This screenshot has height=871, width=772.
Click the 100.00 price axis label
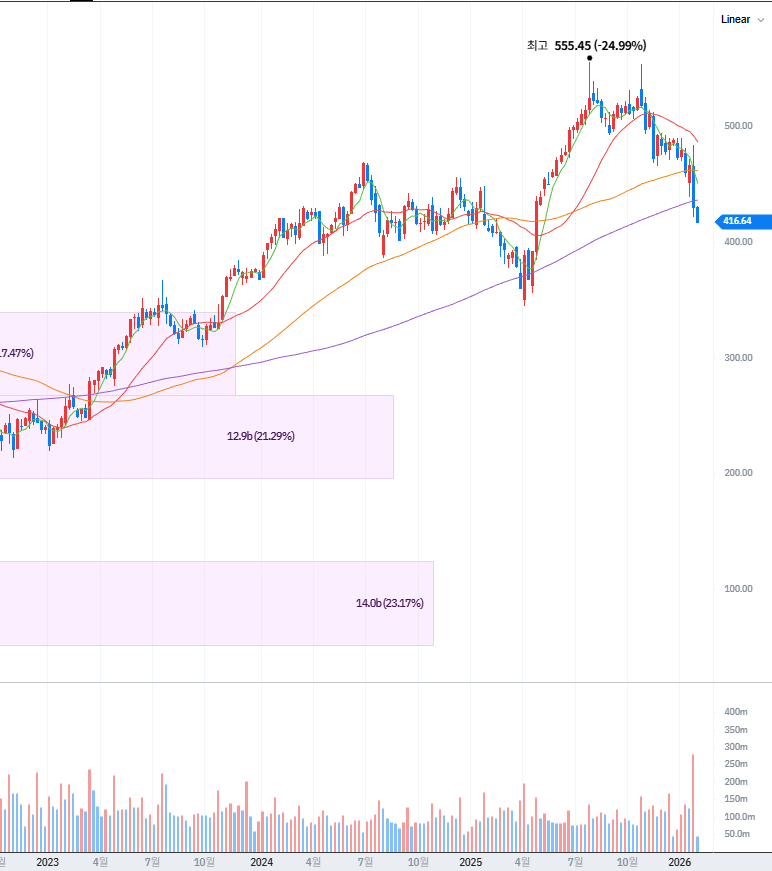(x=739, y=588)
